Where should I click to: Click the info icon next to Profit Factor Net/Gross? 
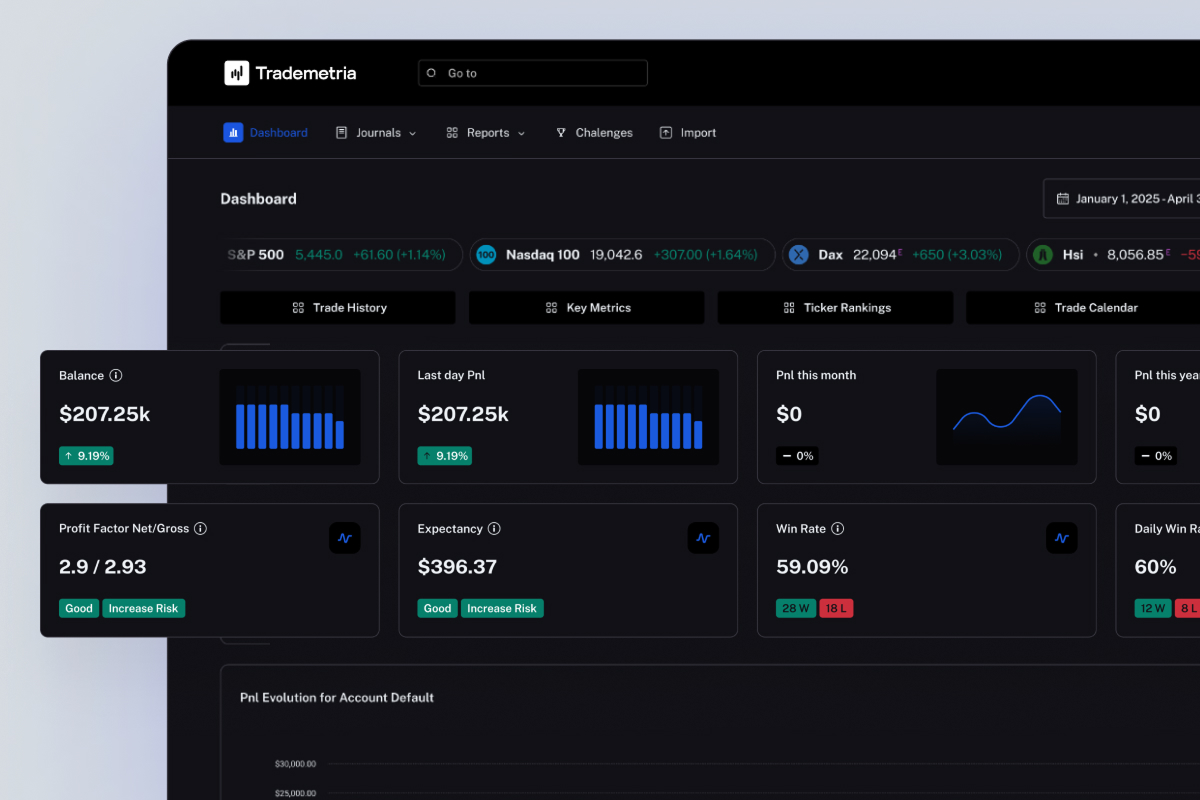coord(200,528)
